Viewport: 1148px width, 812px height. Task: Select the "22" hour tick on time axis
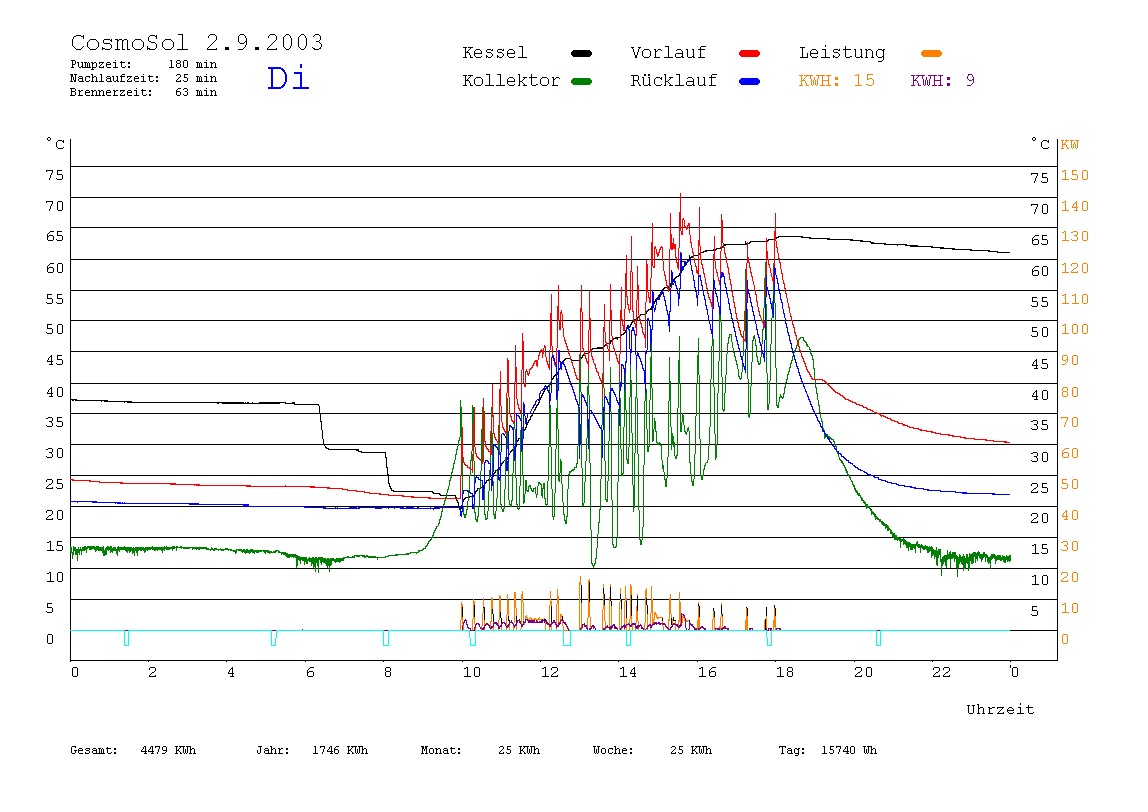coord(942,672)
